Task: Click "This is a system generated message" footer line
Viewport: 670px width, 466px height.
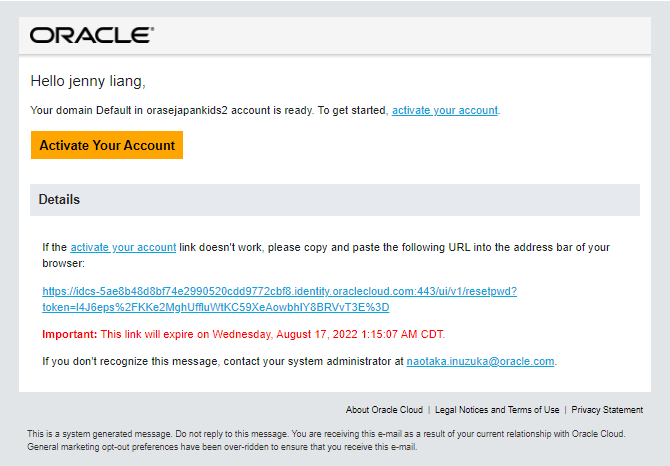Action: coord(120,434)
